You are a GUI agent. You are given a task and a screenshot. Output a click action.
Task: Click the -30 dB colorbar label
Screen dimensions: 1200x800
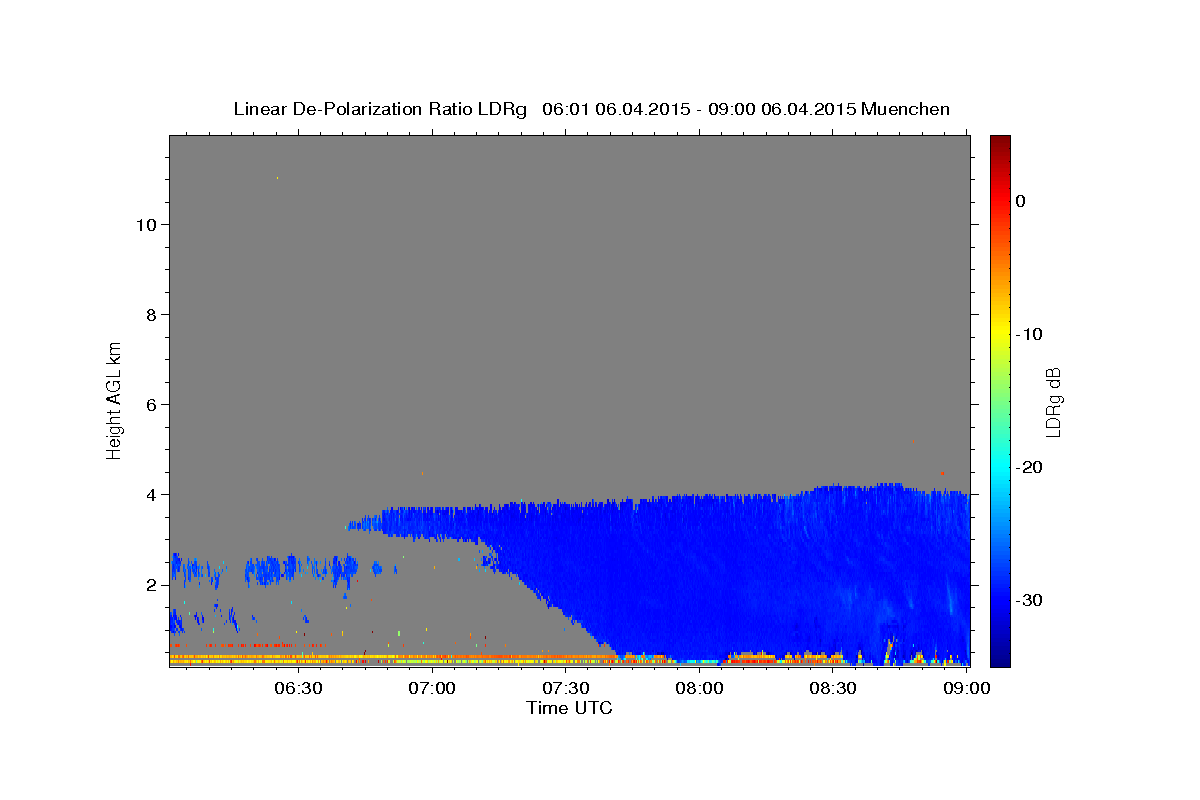(x=1030, y=600)
